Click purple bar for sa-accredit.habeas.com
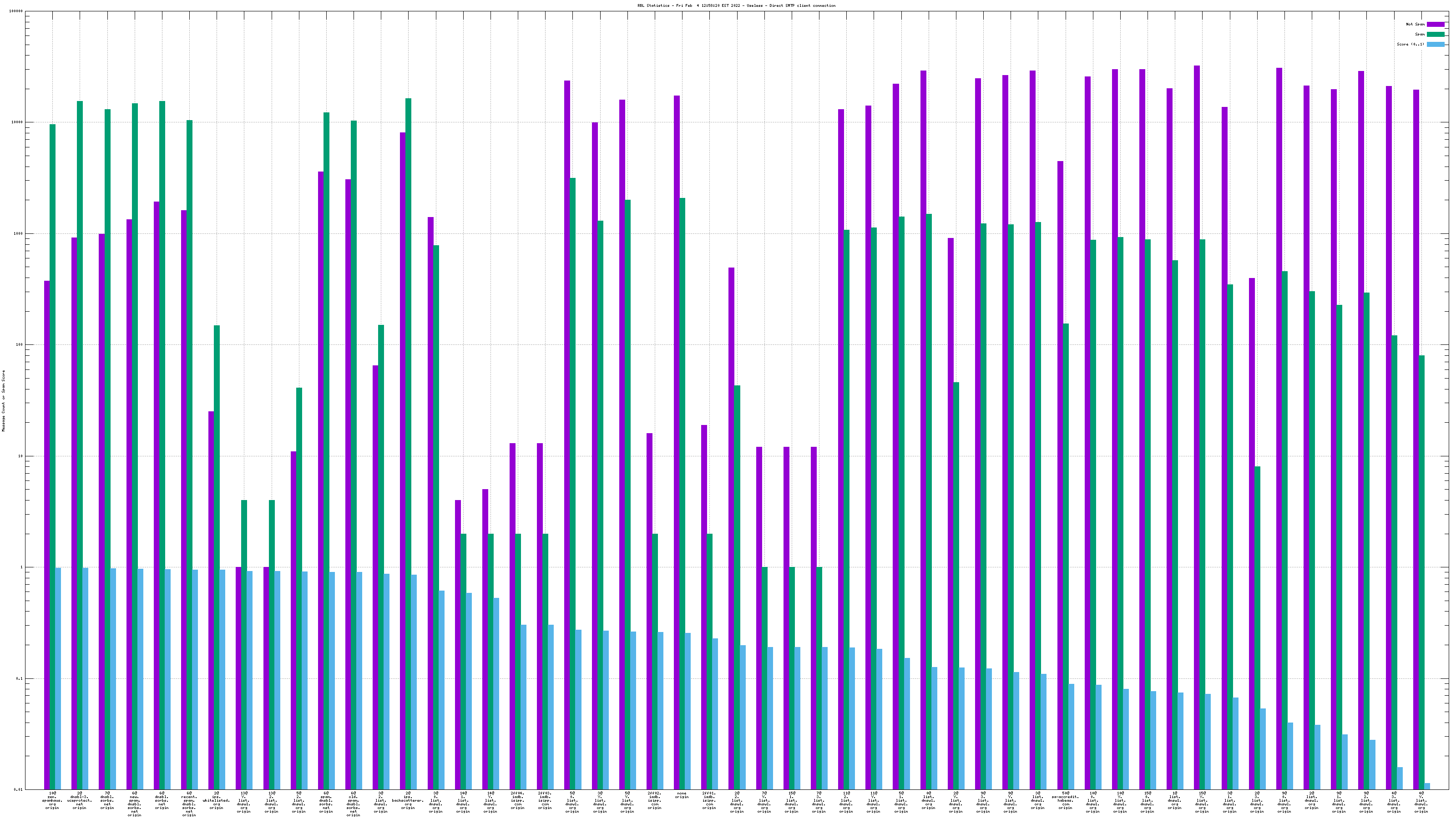Viewport: 1456px width, 819px height. pyautogui.click(x=1060, y=452)
